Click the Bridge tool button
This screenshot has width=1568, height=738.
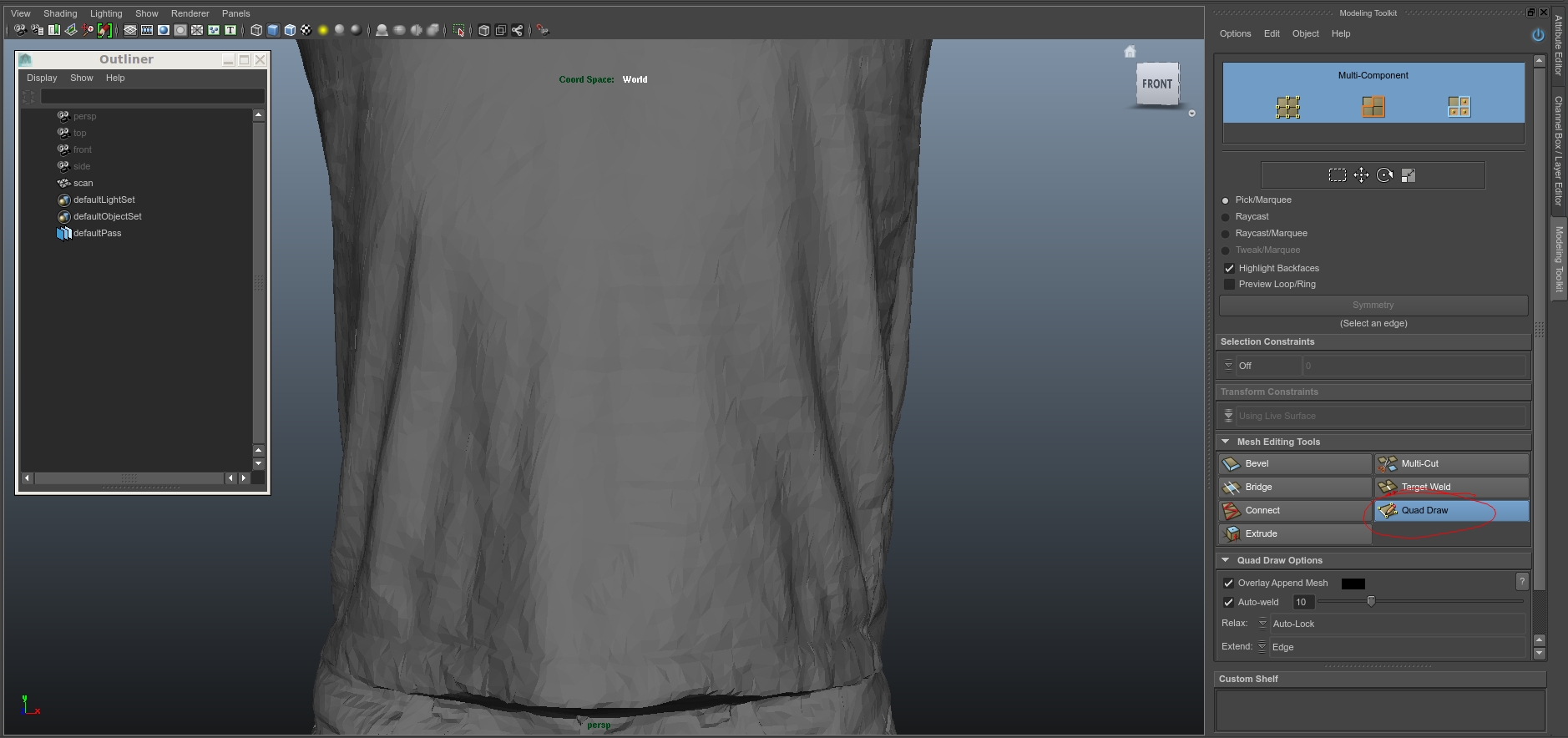coord(1295,487)
